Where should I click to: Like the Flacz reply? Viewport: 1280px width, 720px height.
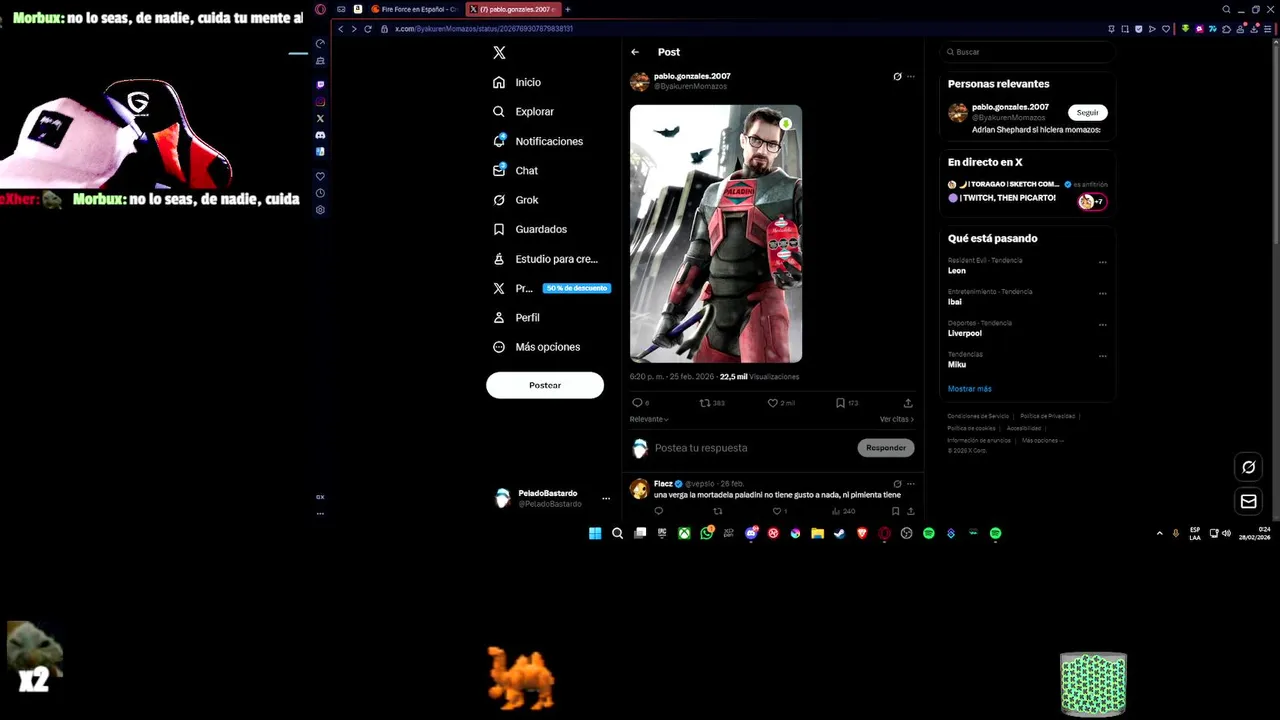[x=777, y=511]
